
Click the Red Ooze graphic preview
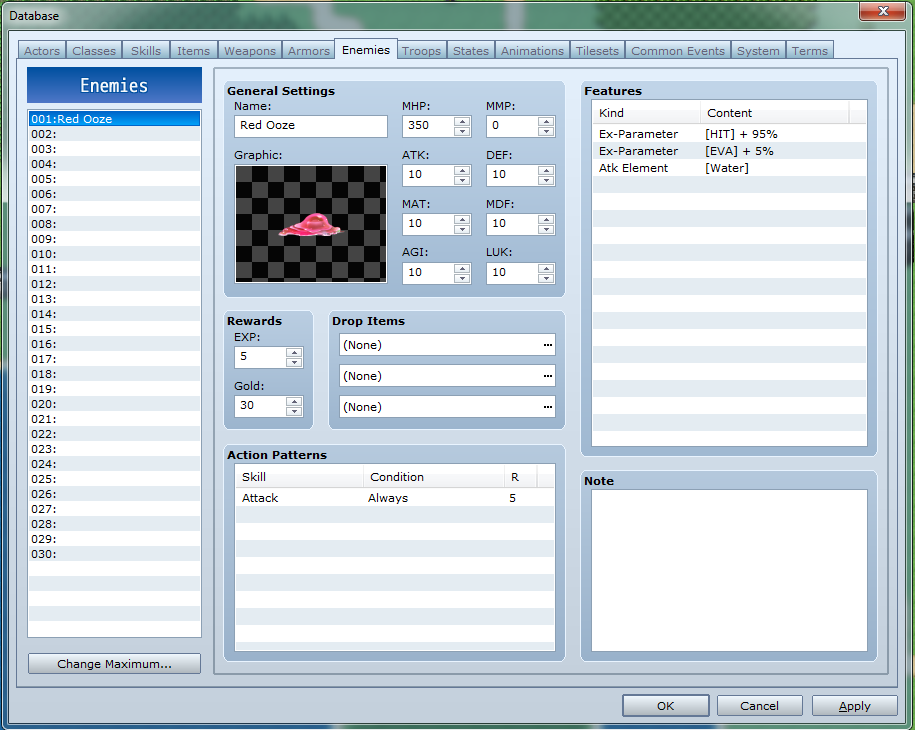click(x=310, y=223)
